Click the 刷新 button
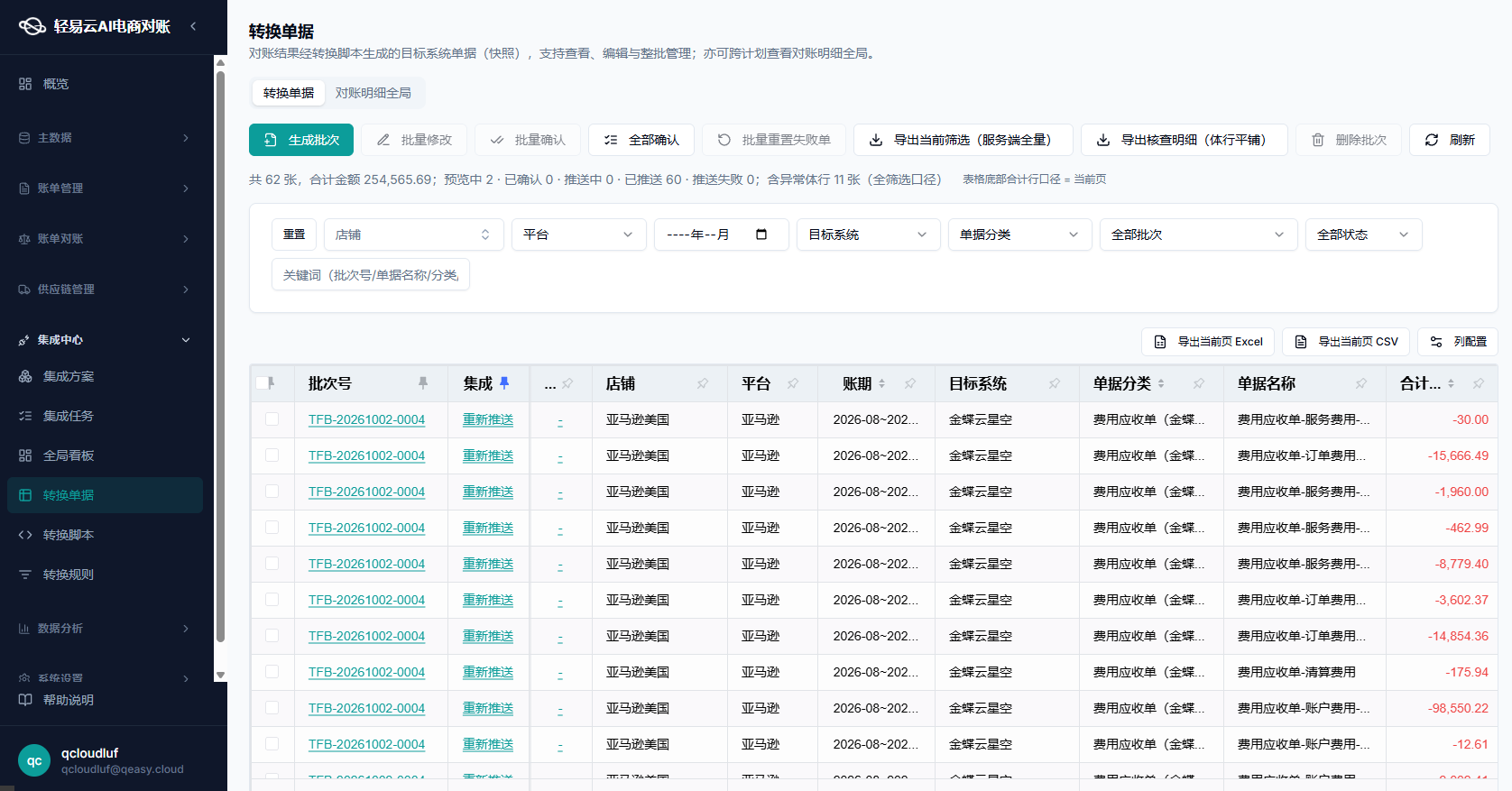Image resolution: width=1512 pixels, height=791 pixels. click(1450, 140)
